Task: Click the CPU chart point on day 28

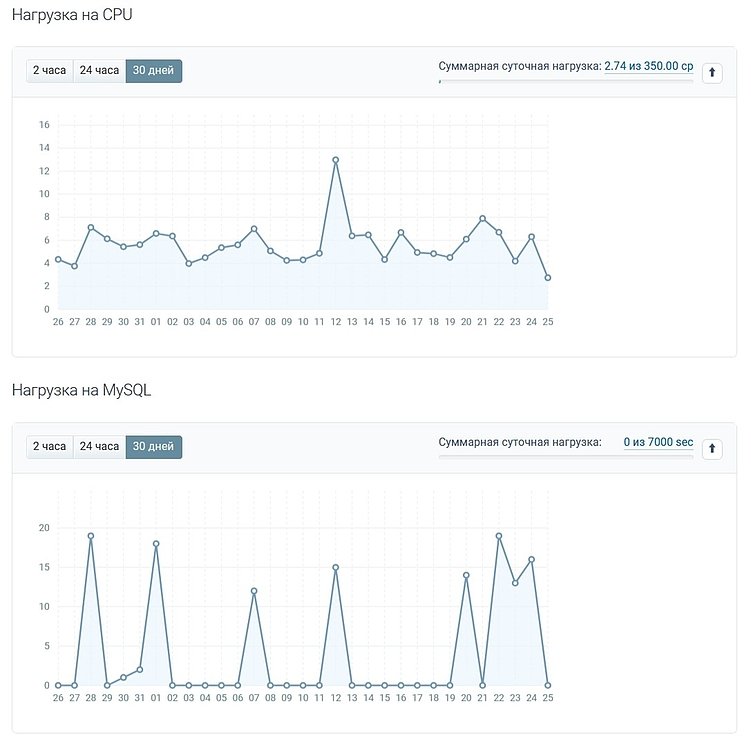Action: pyautogui.click(x=91, y=227)
